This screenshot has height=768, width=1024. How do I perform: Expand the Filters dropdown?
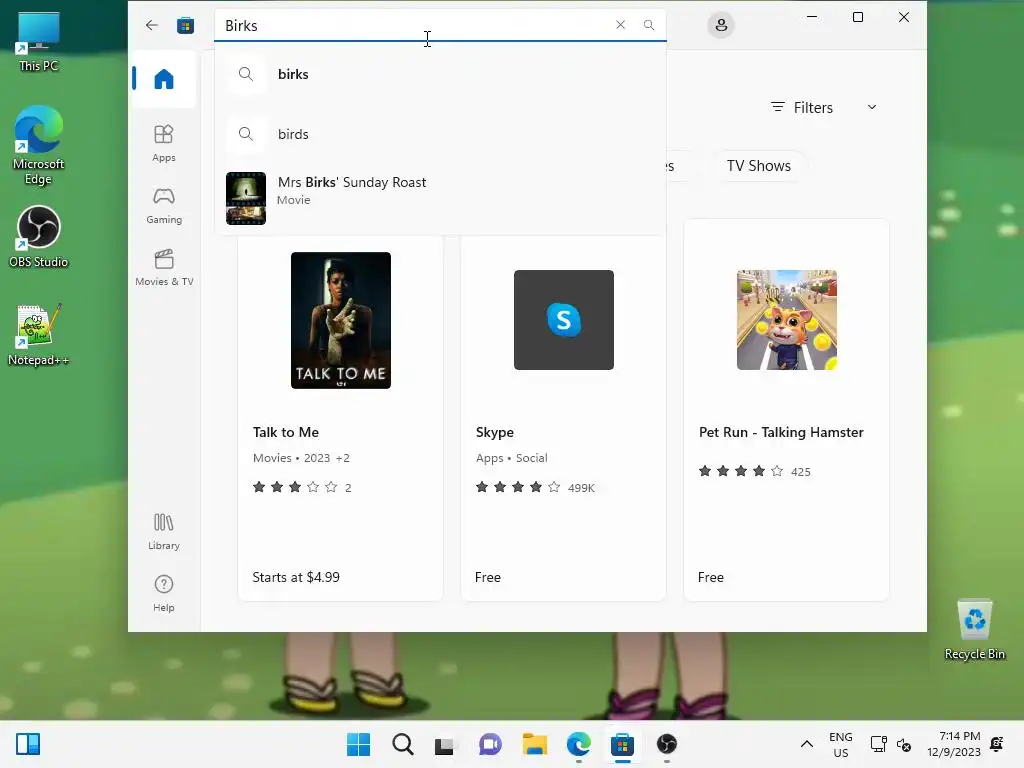point(824,108)
